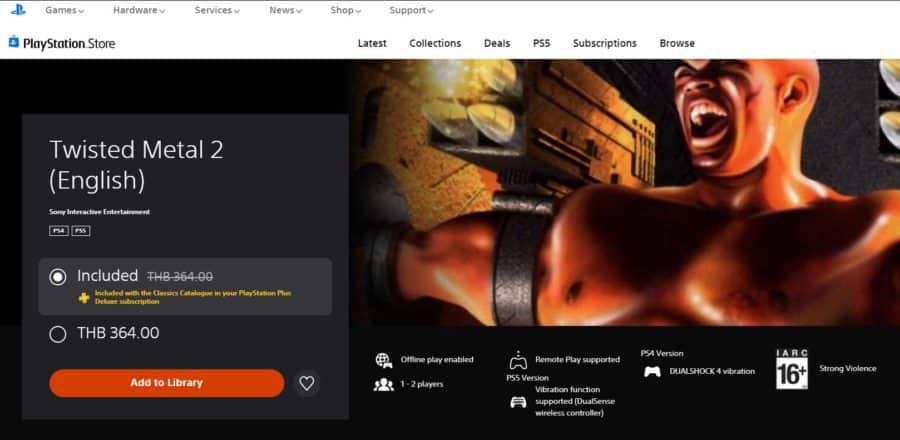Select the THB 364.00 purchase option
The image size is (900, 440).
[x=104, y=333]
